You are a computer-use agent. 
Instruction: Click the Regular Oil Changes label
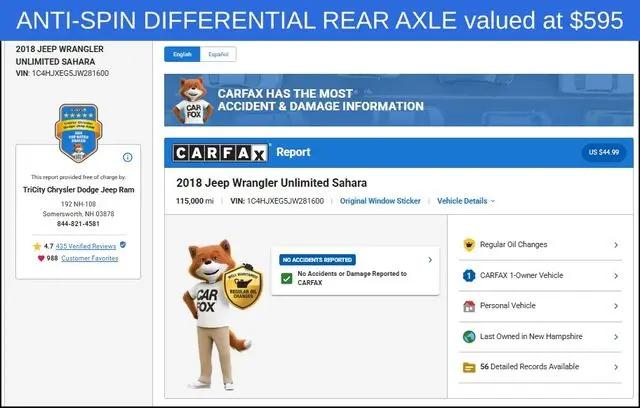513,245
